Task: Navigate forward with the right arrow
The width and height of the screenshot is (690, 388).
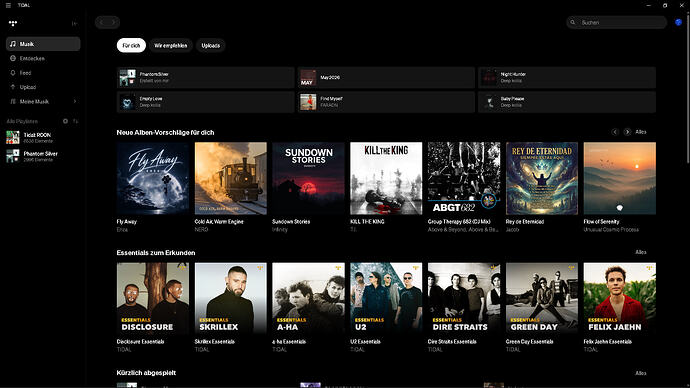Action: pyautogui.click(x=113, y=22)
